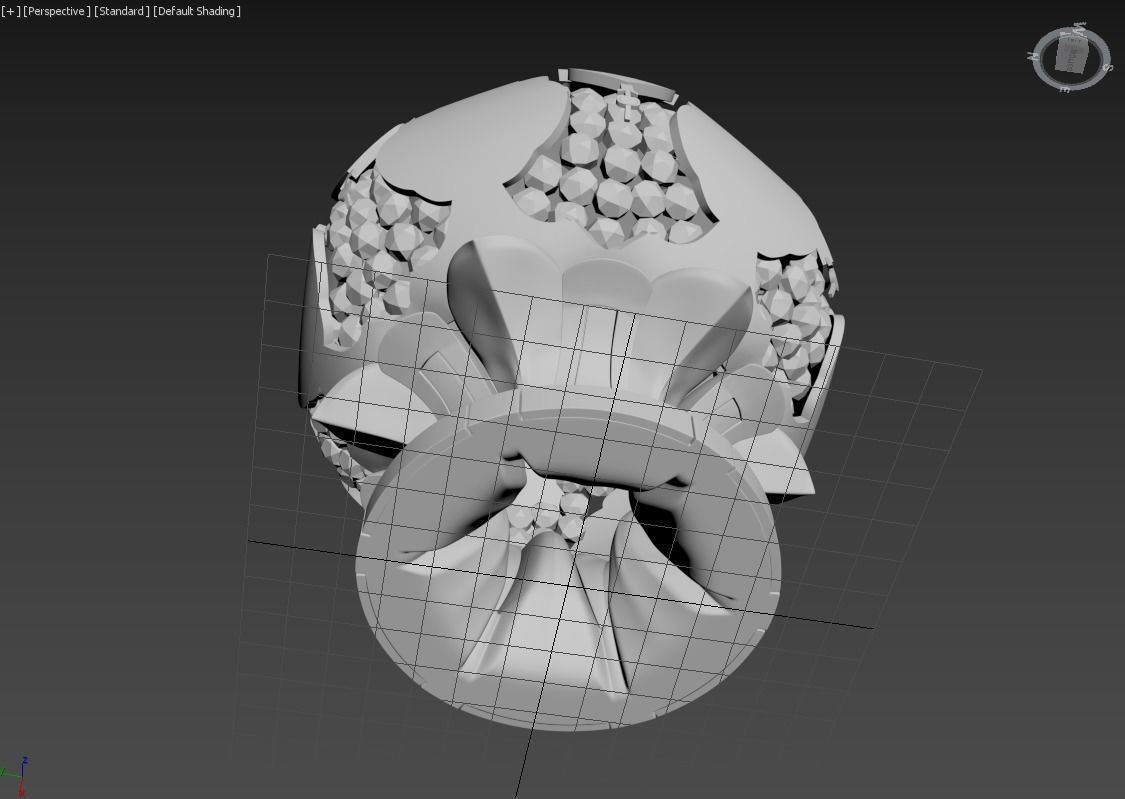Open the [Standard] viewport settings menu
Viewport: 1125px width, 799px height.
pyautogui.click(x=122, y=11)
